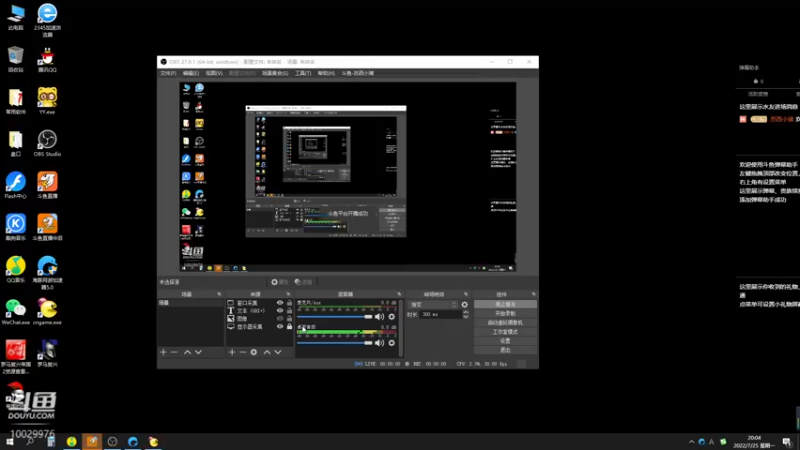This screenshot has height=450, width=800.
Task: Toggle the lock on the 文本 (GDI+) source
Action: (x=289, y=310)
